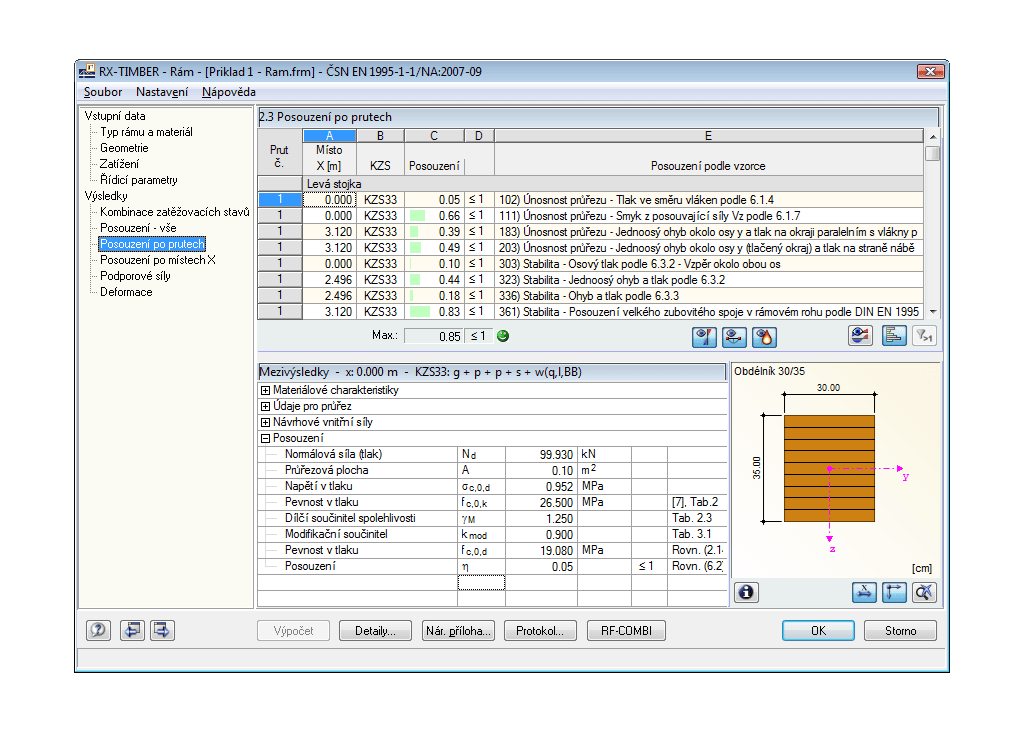Screen dimensions: 1024x733
Task: Click the green ratio bar for 0.49 row
Action: 415,248
